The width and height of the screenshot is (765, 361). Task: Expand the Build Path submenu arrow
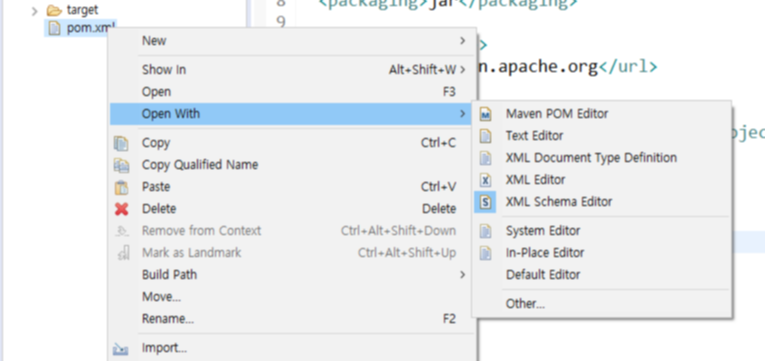tap(462, 275)
